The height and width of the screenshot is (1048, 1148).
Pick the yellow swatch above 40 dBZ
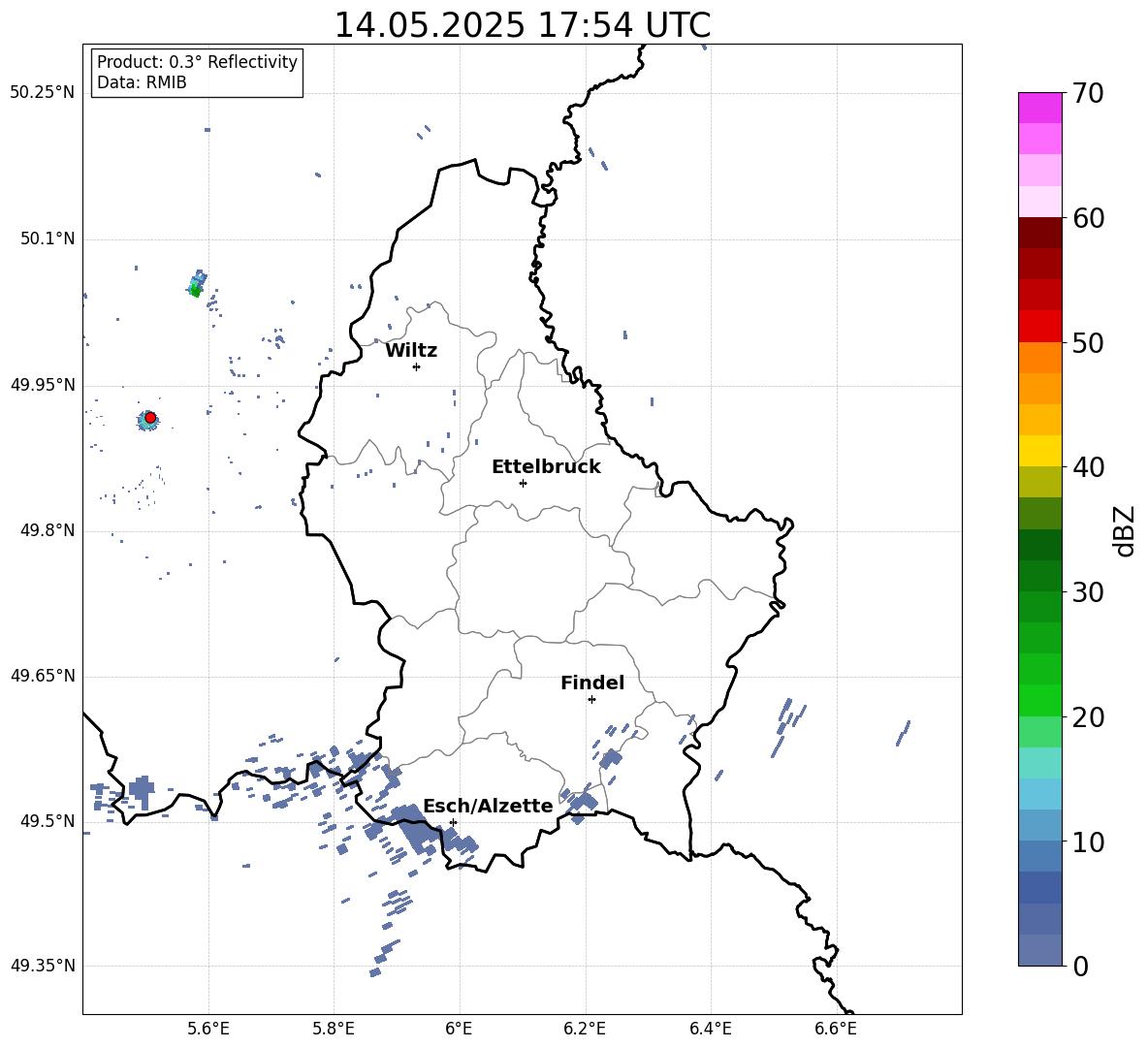pos(1040,451)
